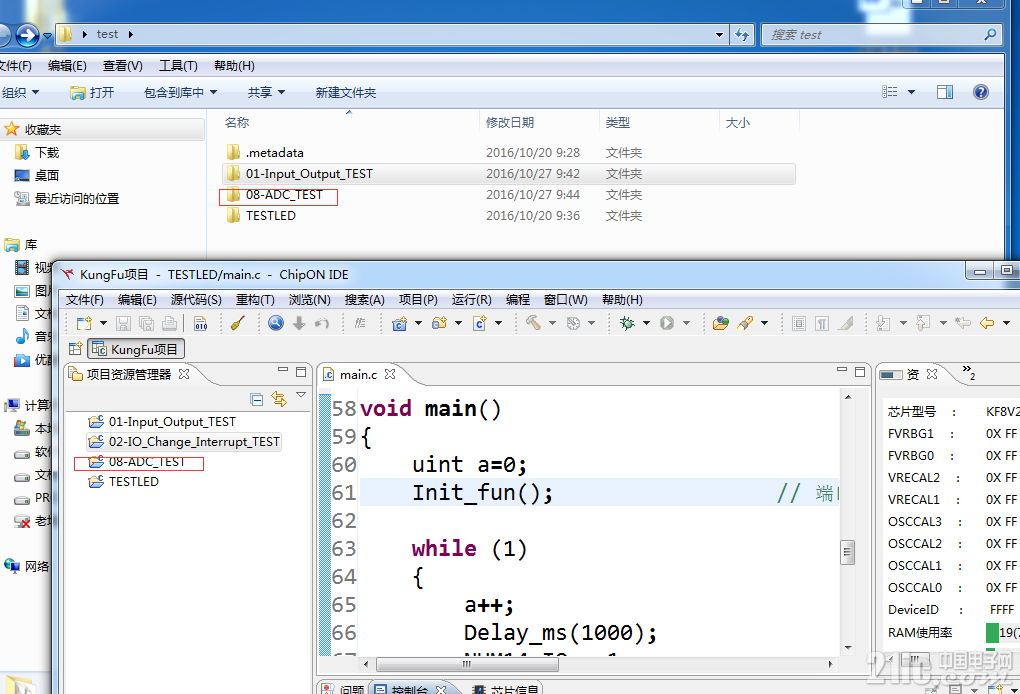Click the Run play icon in toolbar
This screenshot has width=1020, height=694.
tap(667, 323)
